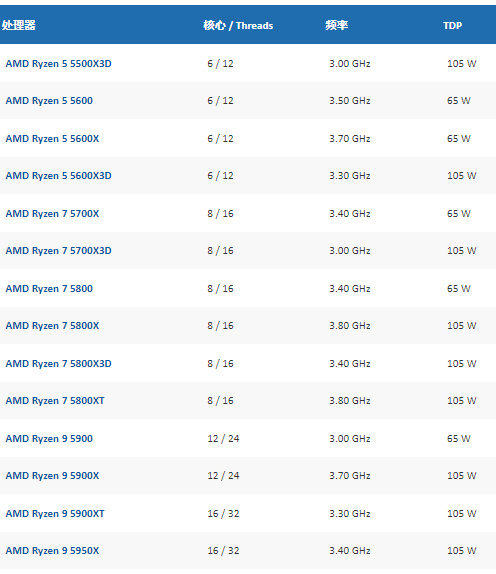Click the AMD Ryzen 9 5900 link

(x=49, y=439)
